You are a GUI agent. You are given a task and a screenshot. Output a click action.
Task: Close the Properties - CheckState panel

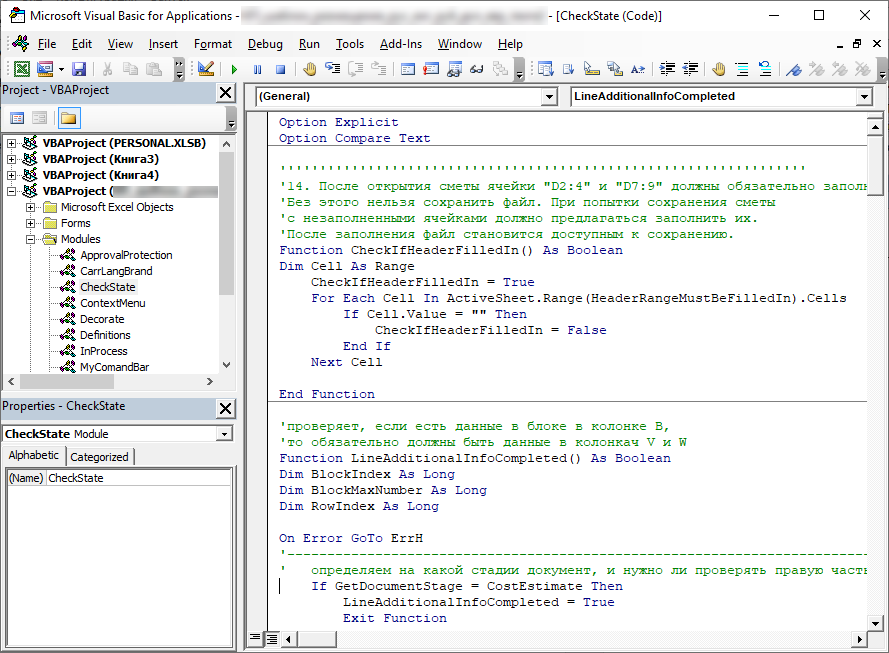click(226, 408)
